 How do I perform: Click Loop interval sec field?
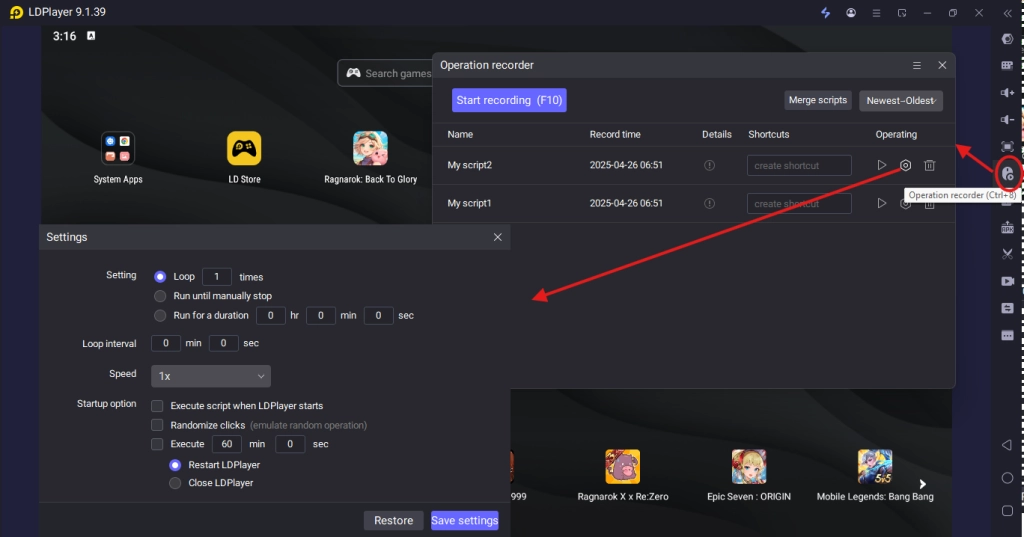pyautogui.click(x=223, y=343)
